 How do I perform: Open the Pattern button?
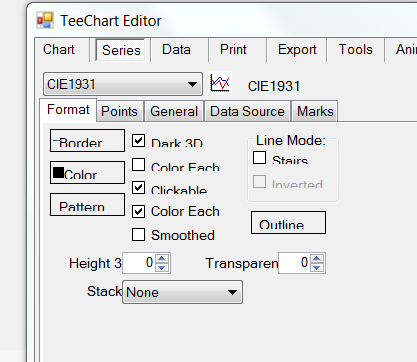pyautogui.click(x=87, y=204)
